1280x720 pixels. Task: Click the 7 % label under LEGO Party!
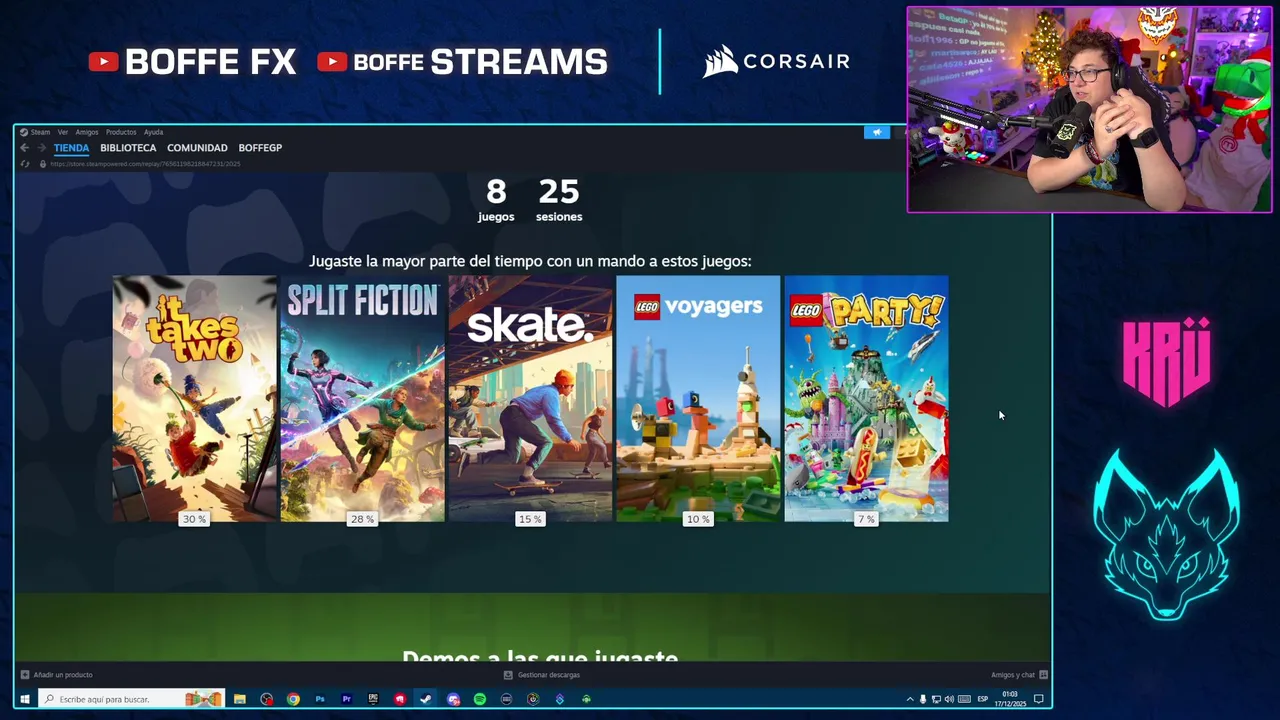point(866,519)
